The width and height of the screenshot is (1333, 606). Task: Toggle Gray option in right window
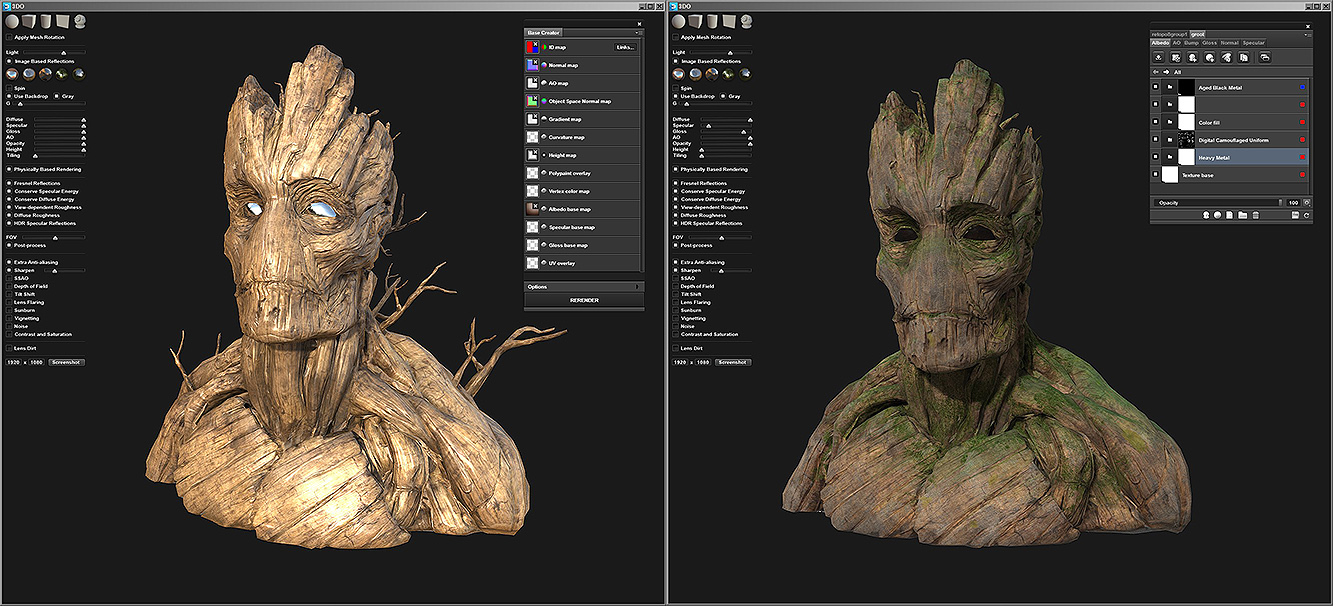pyautogui.click(x=723, y=96)
